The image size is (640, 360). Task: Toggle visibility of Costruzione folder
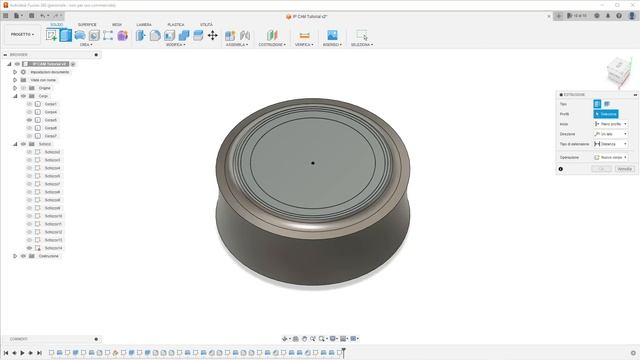pyautogui.click(x=23, y=256)
